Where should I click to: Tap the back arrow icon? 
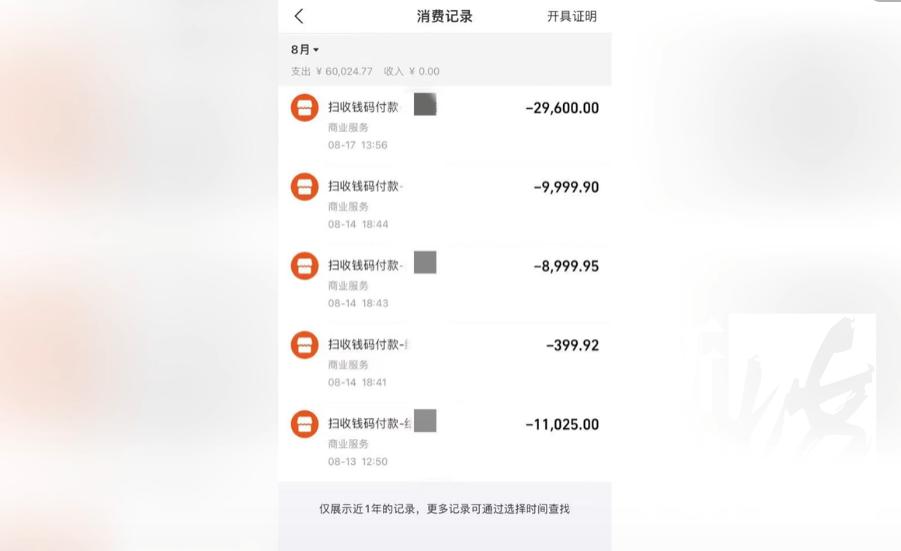click(299, 16)
